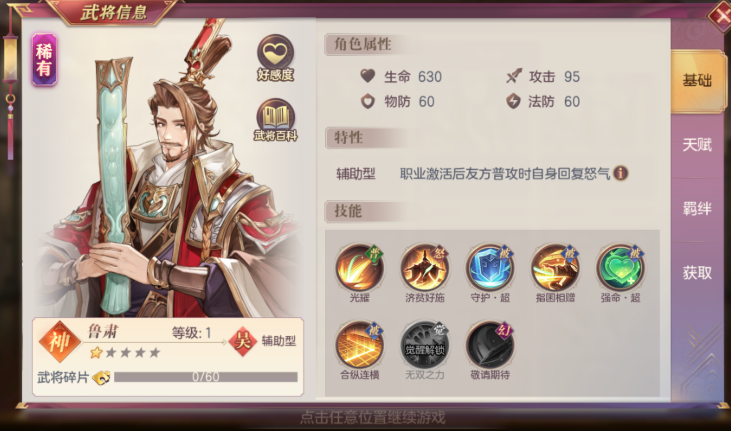Tap the 吴 faction badge
The image size is (731, 431).
(242, 341)
